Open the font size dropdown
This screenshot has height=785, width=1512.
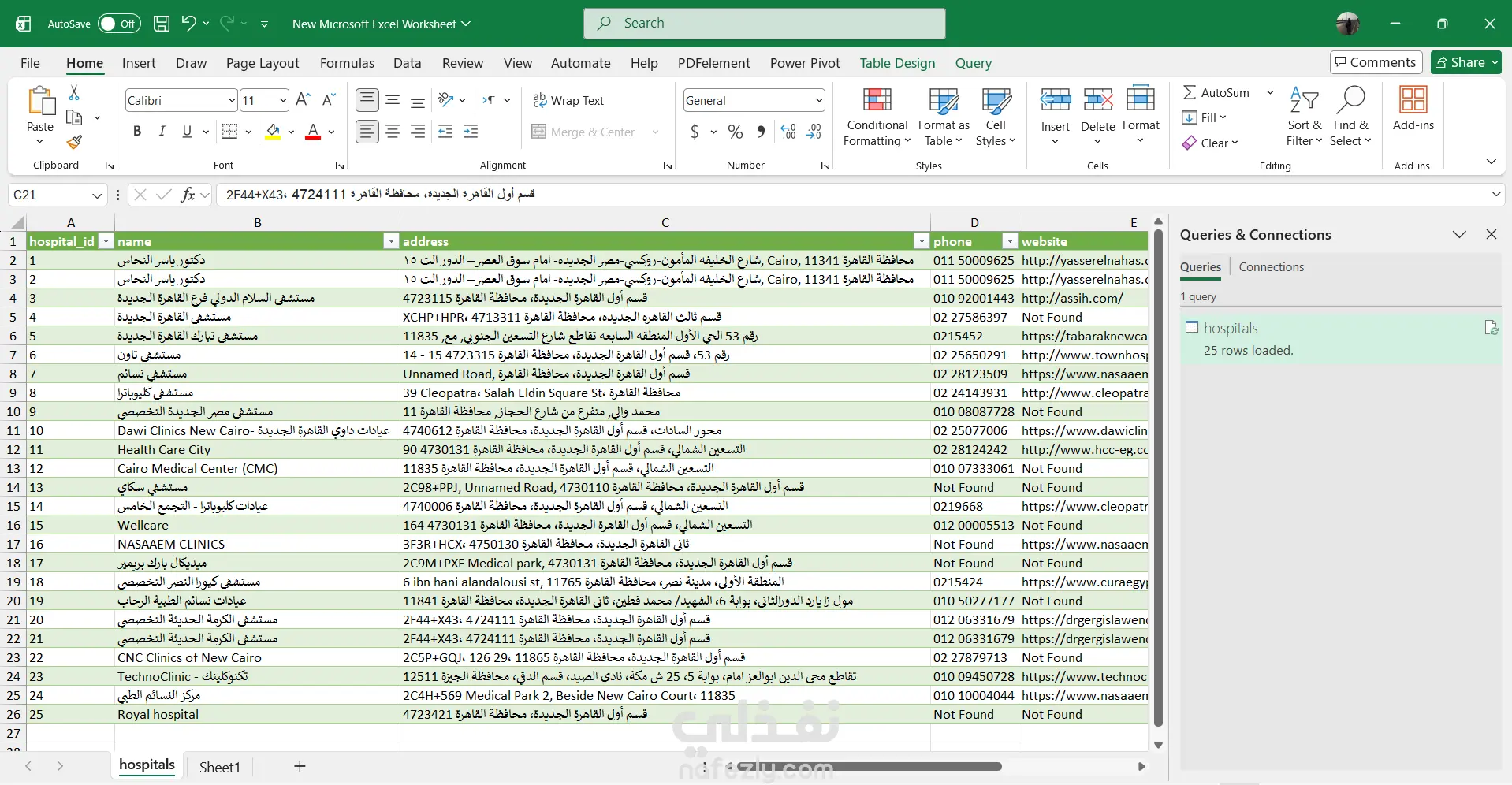pyautogui.click(x=283, y=101)
